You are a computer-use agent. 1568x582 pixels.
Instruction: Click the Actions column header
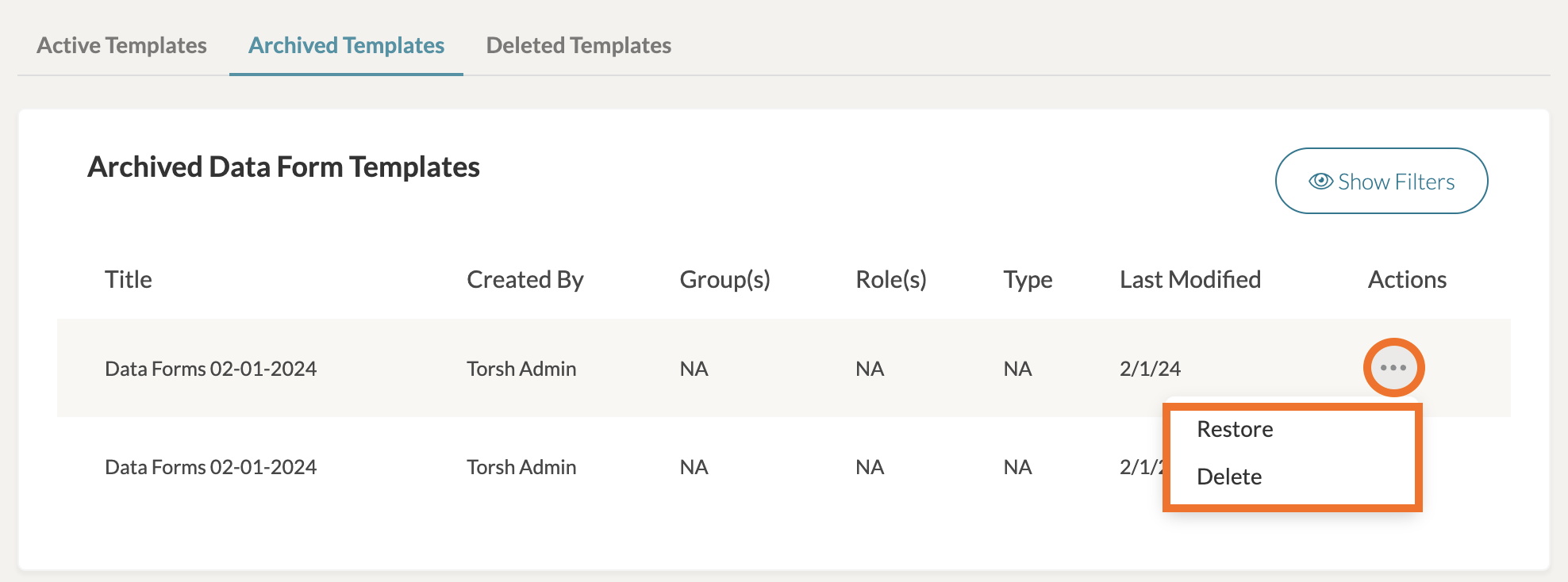click(x=1407, y=280)
